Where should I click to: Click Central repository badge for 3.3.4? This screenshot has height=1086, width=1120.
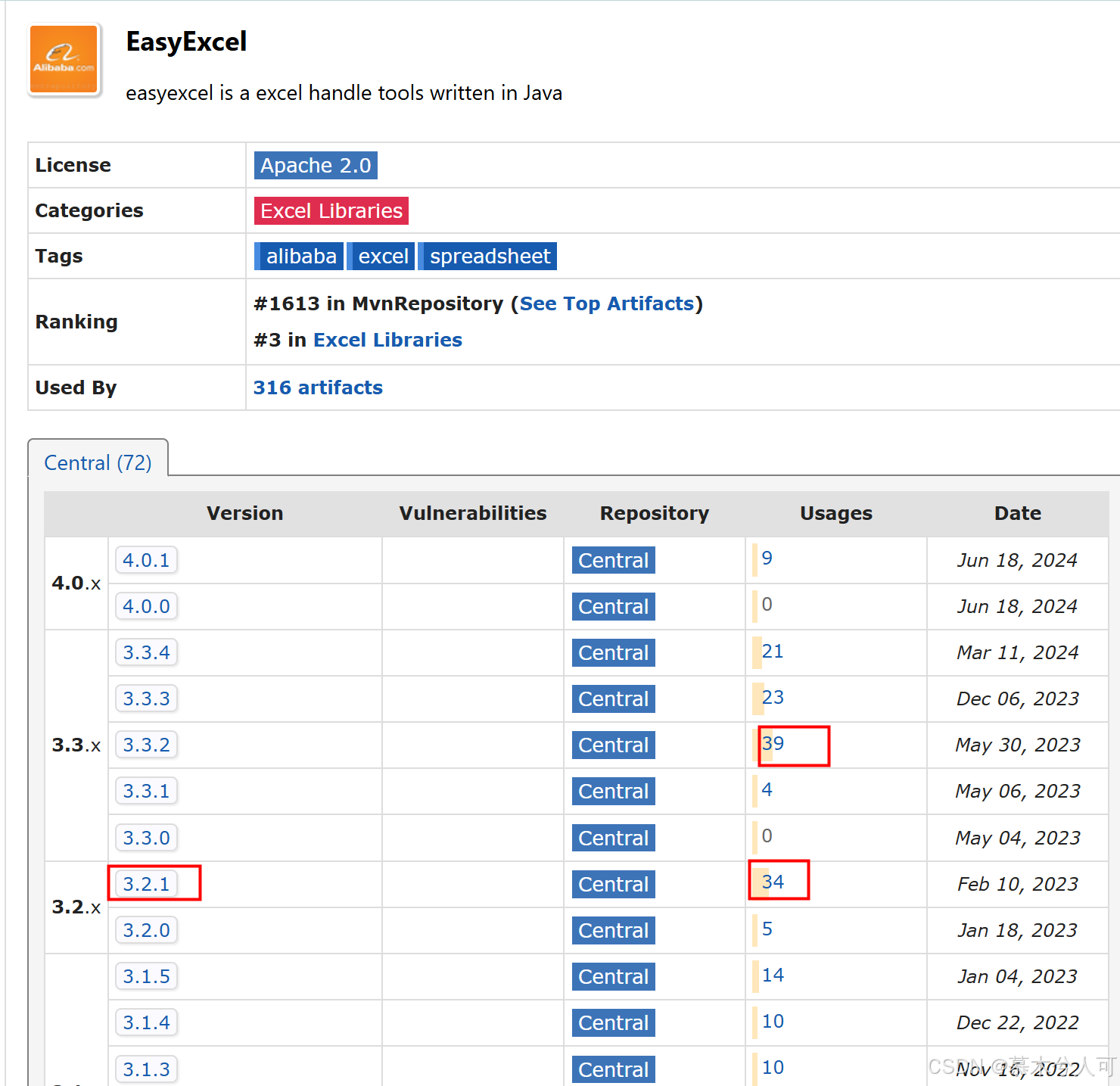[x=613, y=652]
